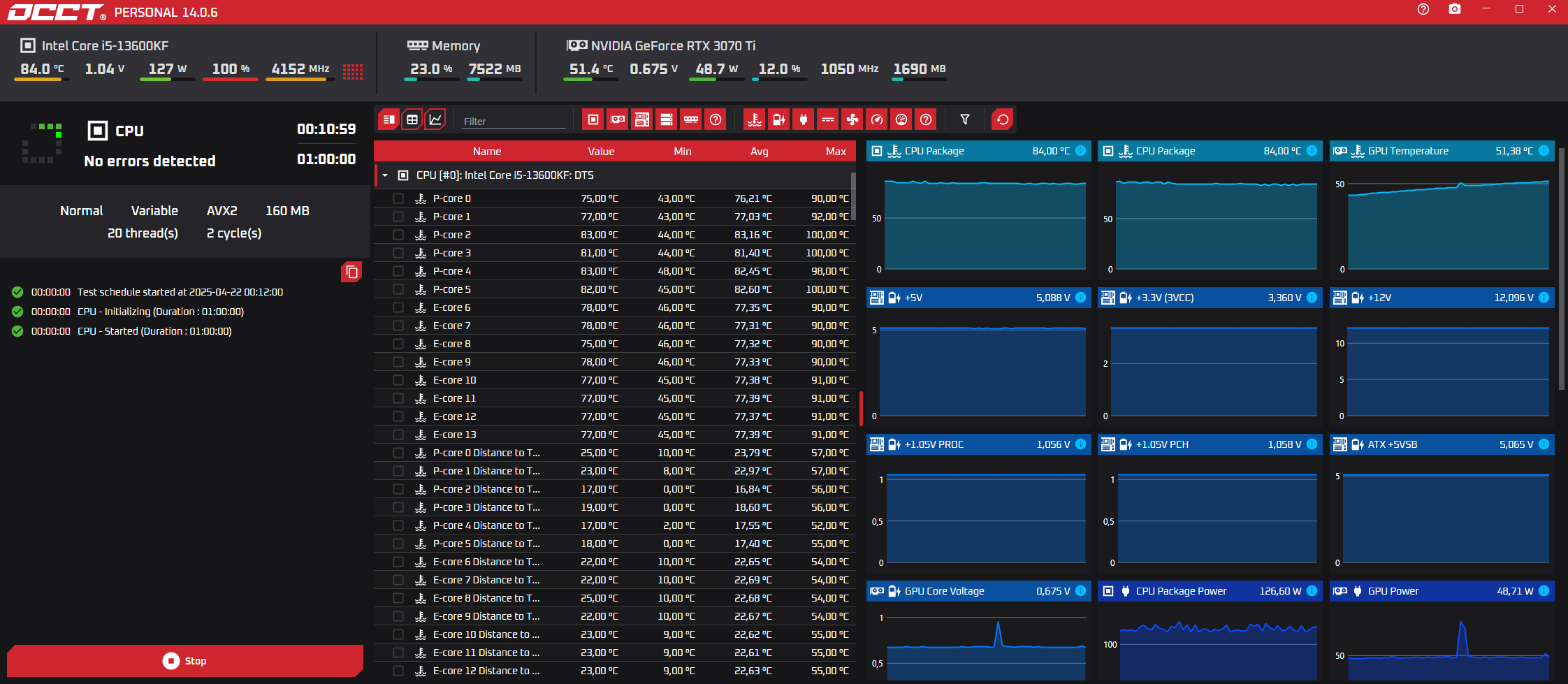The width and height of the screenshot is (1568, 684).
Task: Check the P-core 4 row checkbox
Action: pyautogui.click(x=398, y=271)
